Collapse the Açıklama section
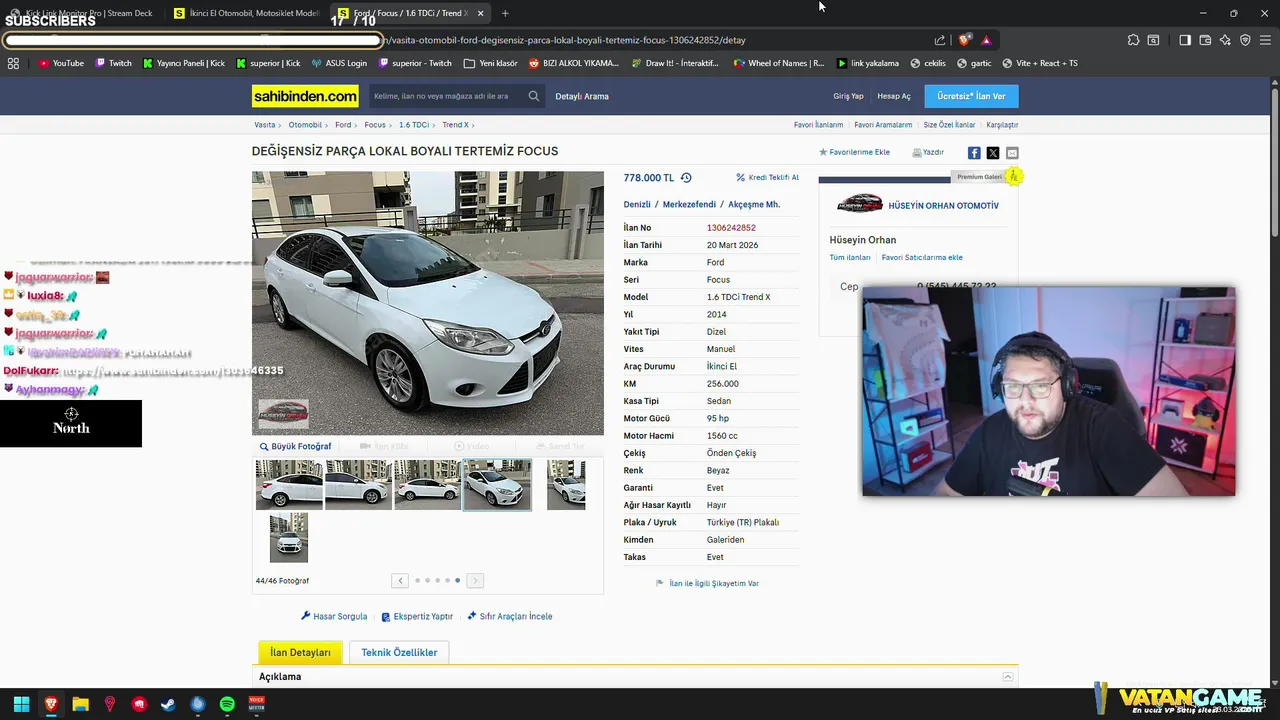 1008,677
